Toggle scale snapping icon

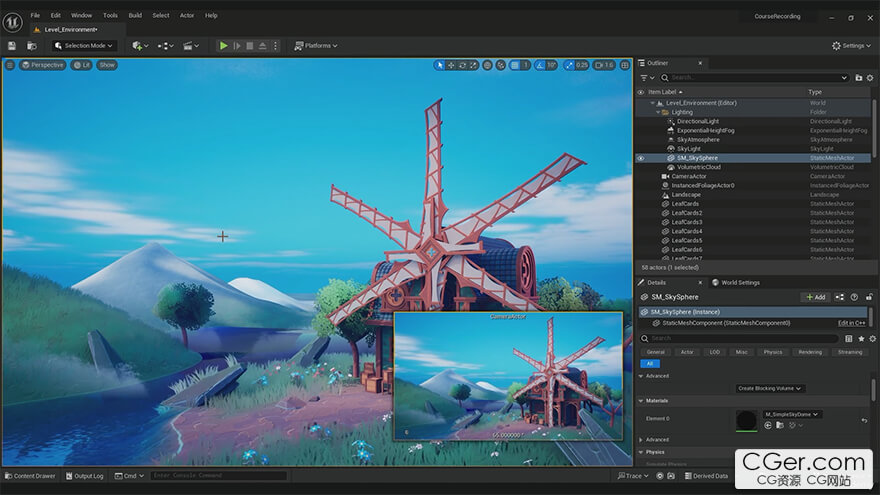(569, 65)
